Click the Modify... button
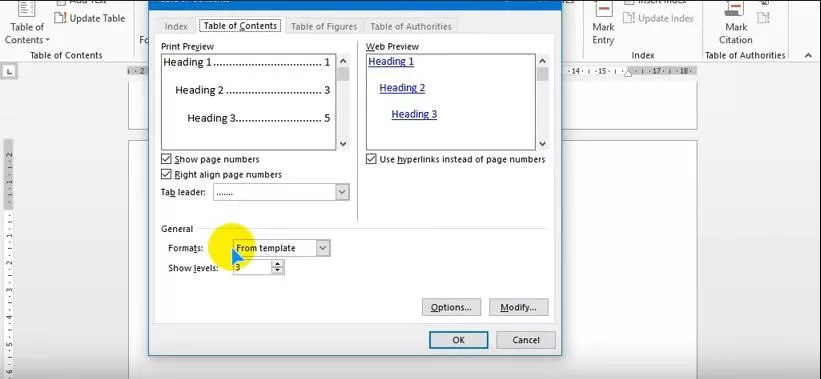This screenshot has height=379, width=821. tap(518, 307)
